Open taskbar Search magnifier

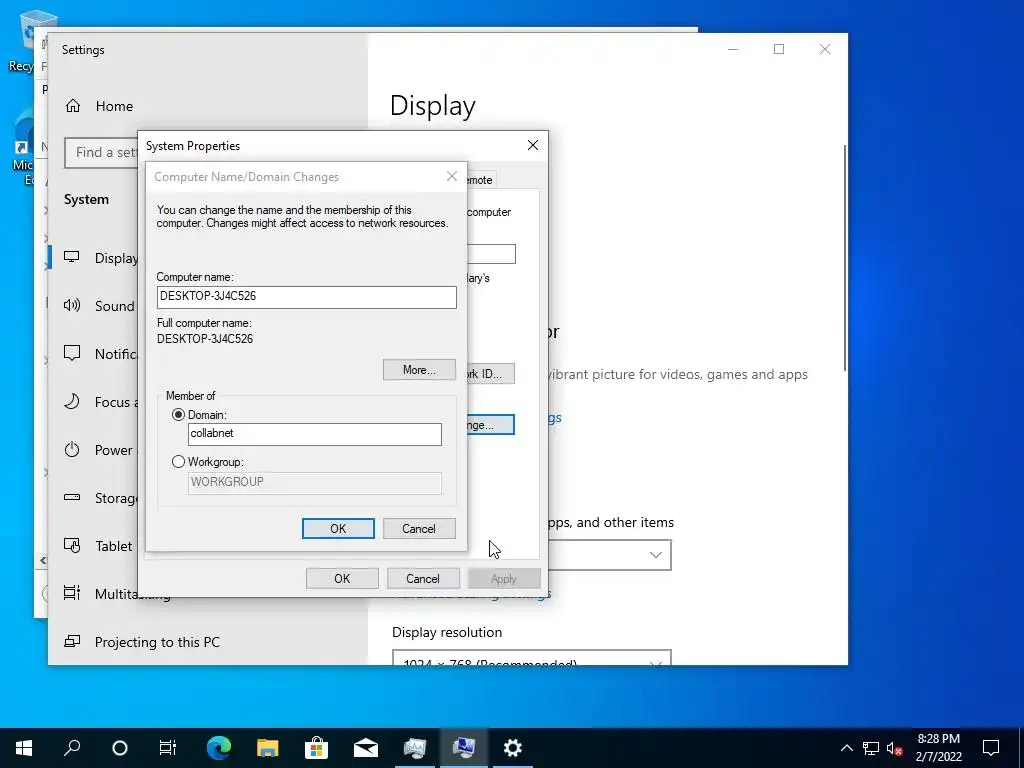pos(72,748)
